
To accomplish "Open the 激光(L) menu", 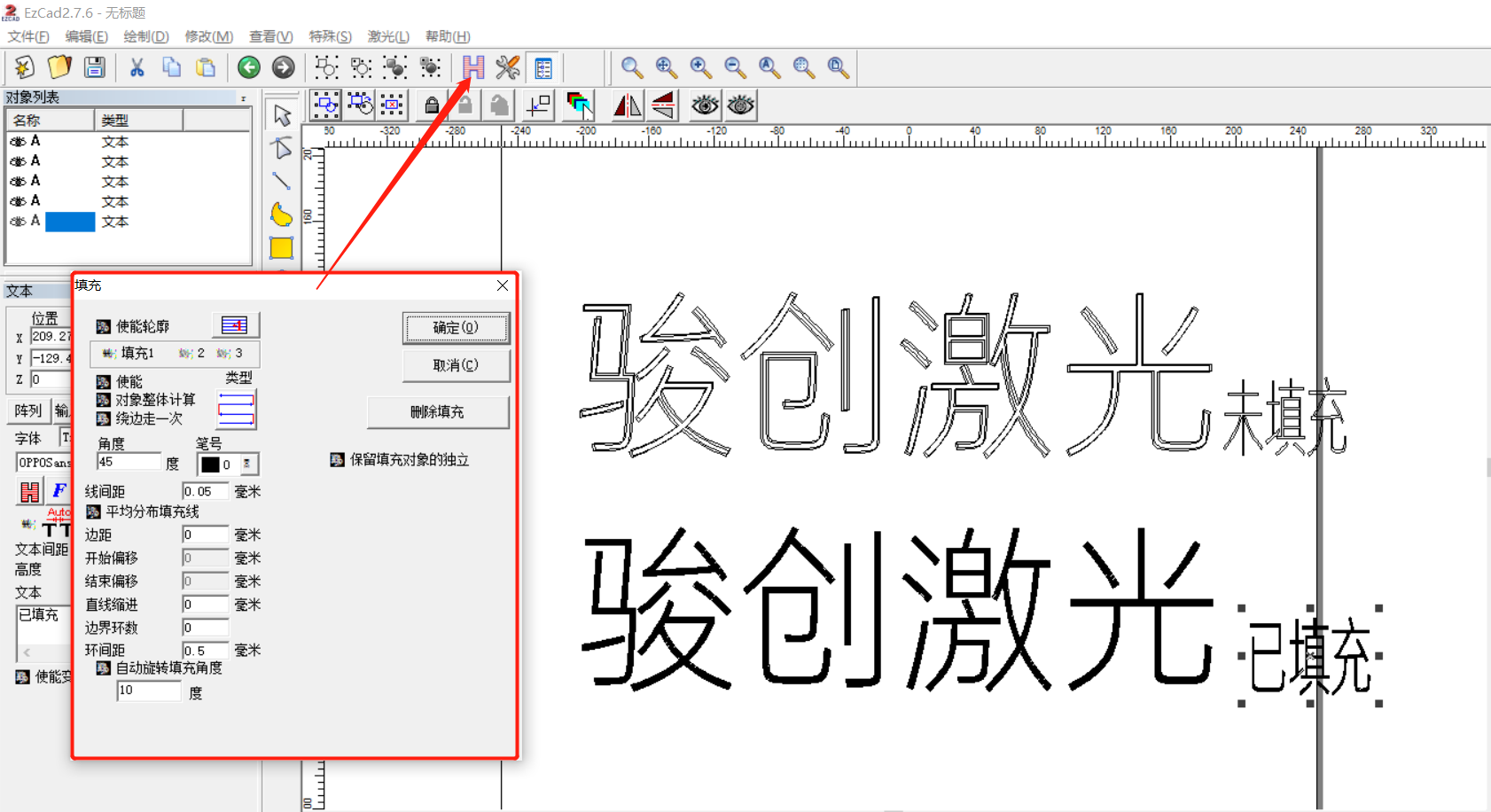I will pos(388,36).
